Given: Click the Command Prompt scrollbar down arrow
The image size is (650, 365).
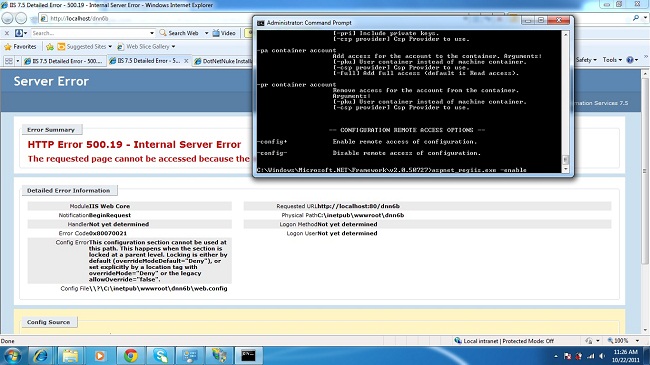Looking at the screenshot, I should (565, 169).
